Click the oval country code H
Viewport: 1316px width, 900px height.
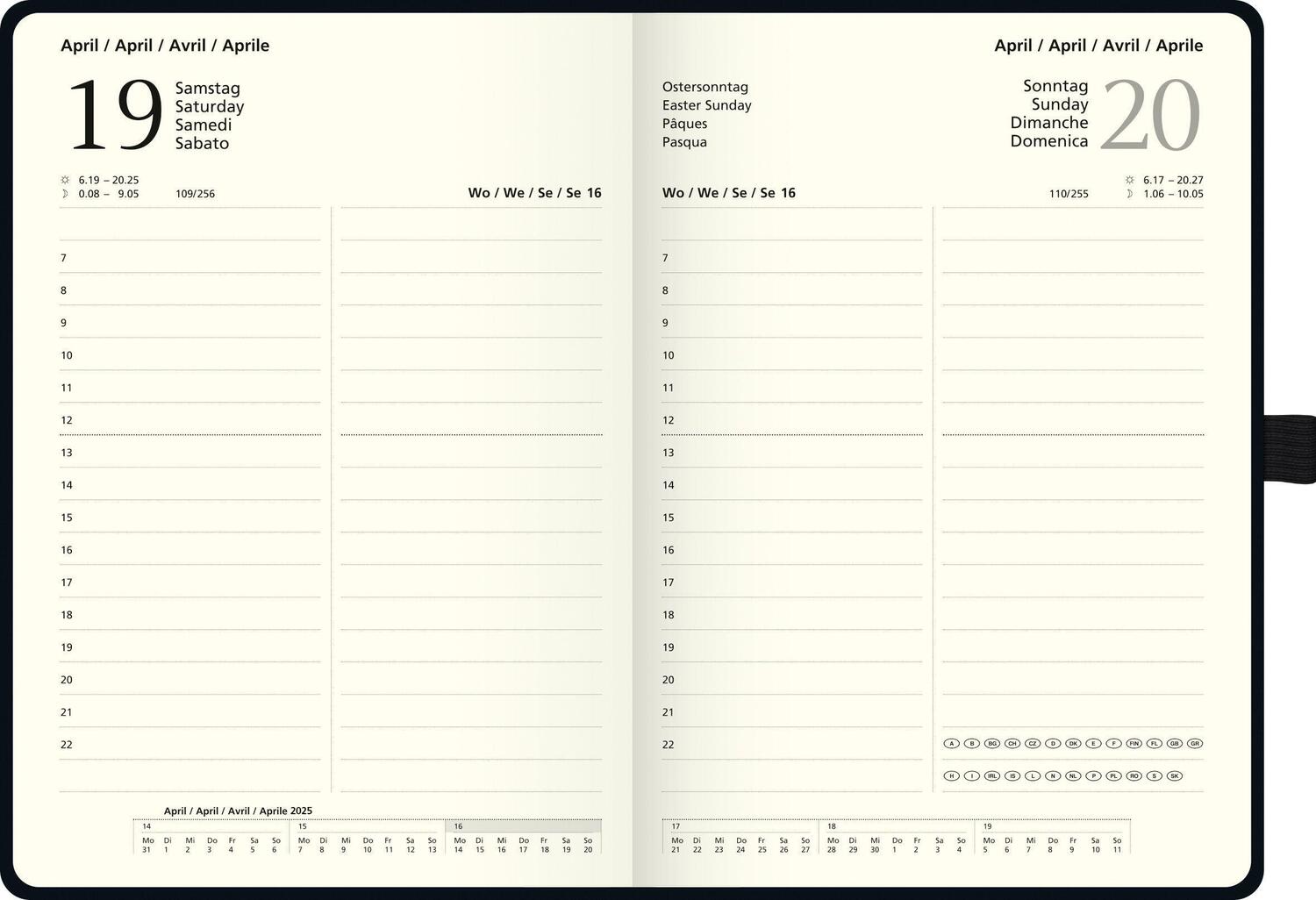click(x=952, y=776)
